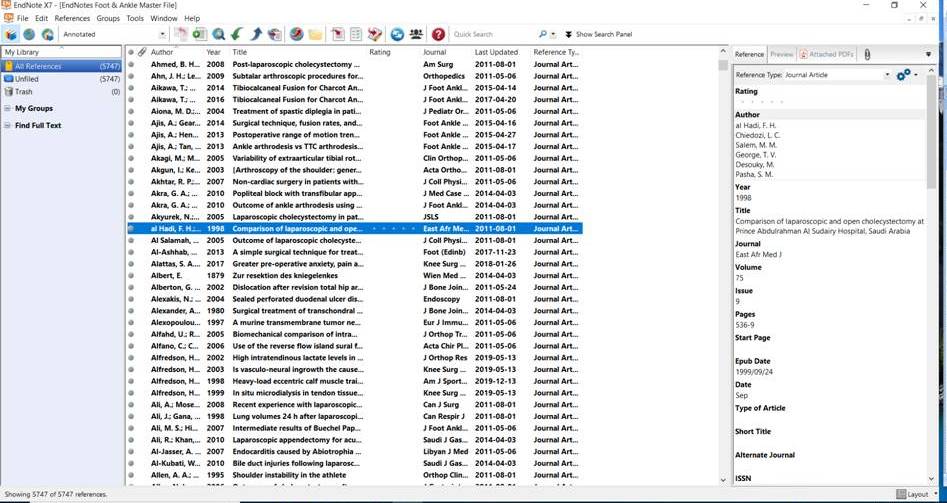The width and height of the screenshot is (947, 503).
Task: Open the Groups menu
Action: pos(108,19)
